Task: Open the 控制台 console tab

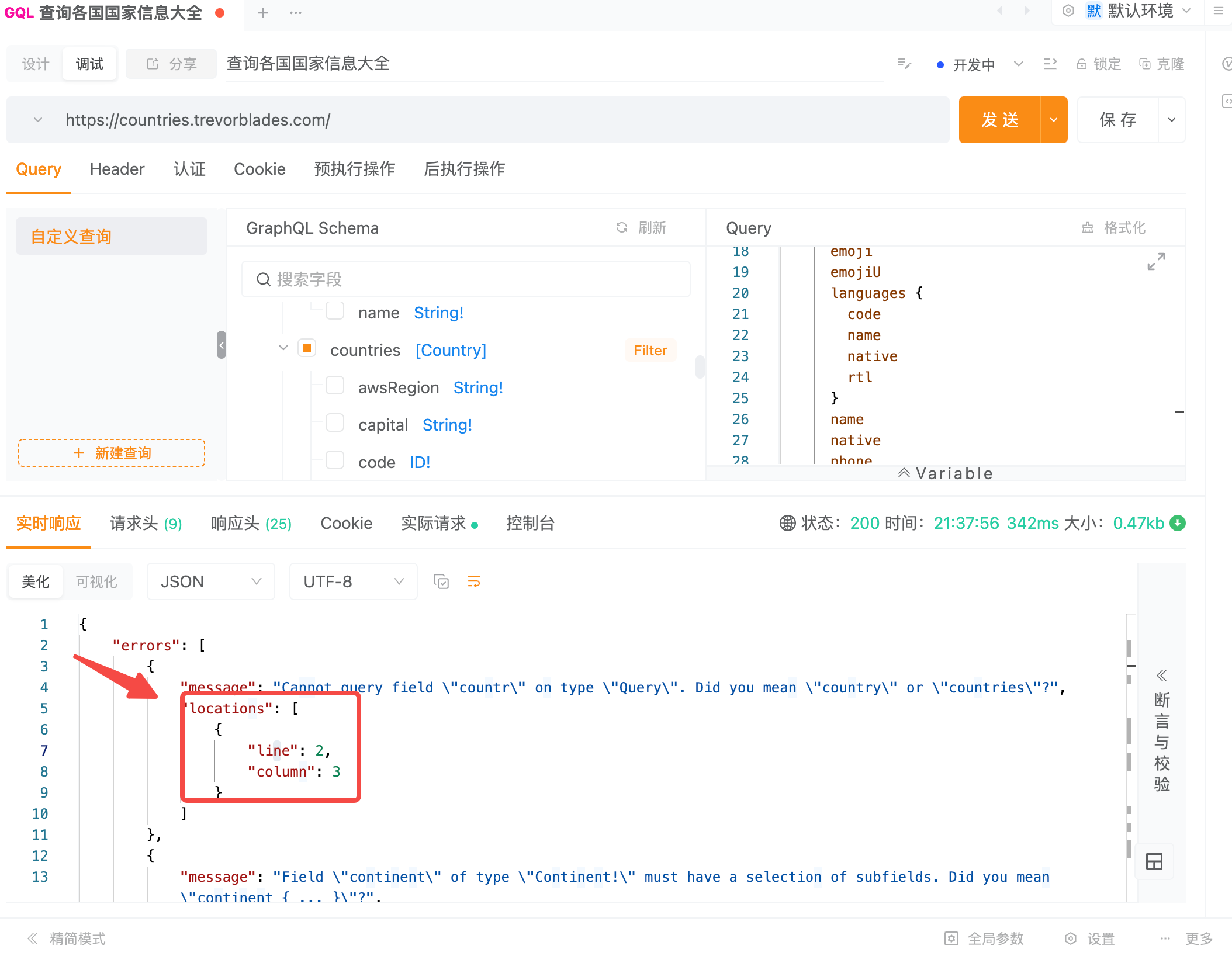Action: point(530,524)
